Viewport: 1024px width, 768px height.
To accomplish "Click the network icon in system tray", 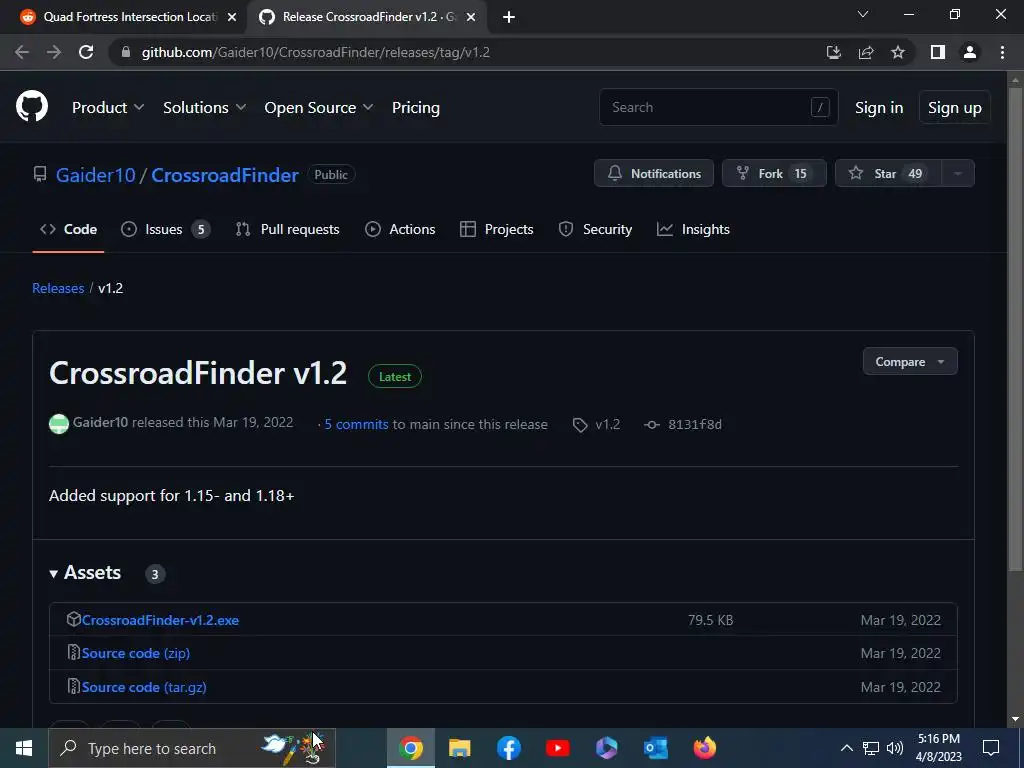I will [871, 748].
